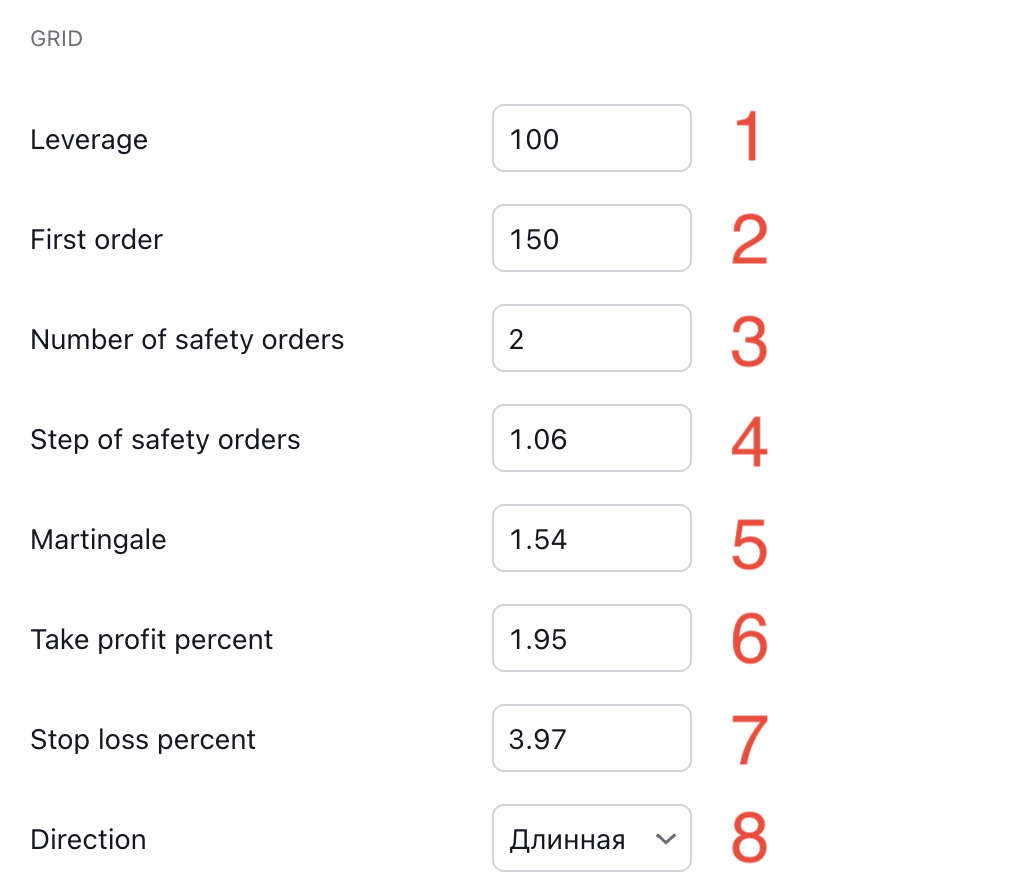Click the red number 7 marker
1036x886 pixels.
(x=749, y=739)
